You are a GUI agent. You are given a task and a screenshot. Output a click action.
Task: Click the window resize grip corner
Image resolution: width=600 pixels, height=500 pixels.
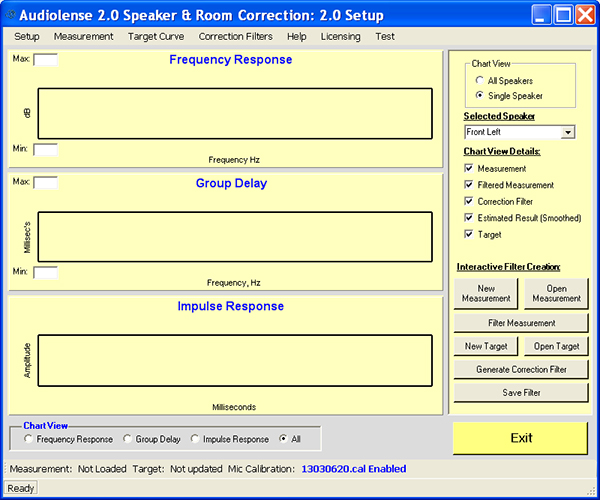pyautogui.click(x=592, y=491)
